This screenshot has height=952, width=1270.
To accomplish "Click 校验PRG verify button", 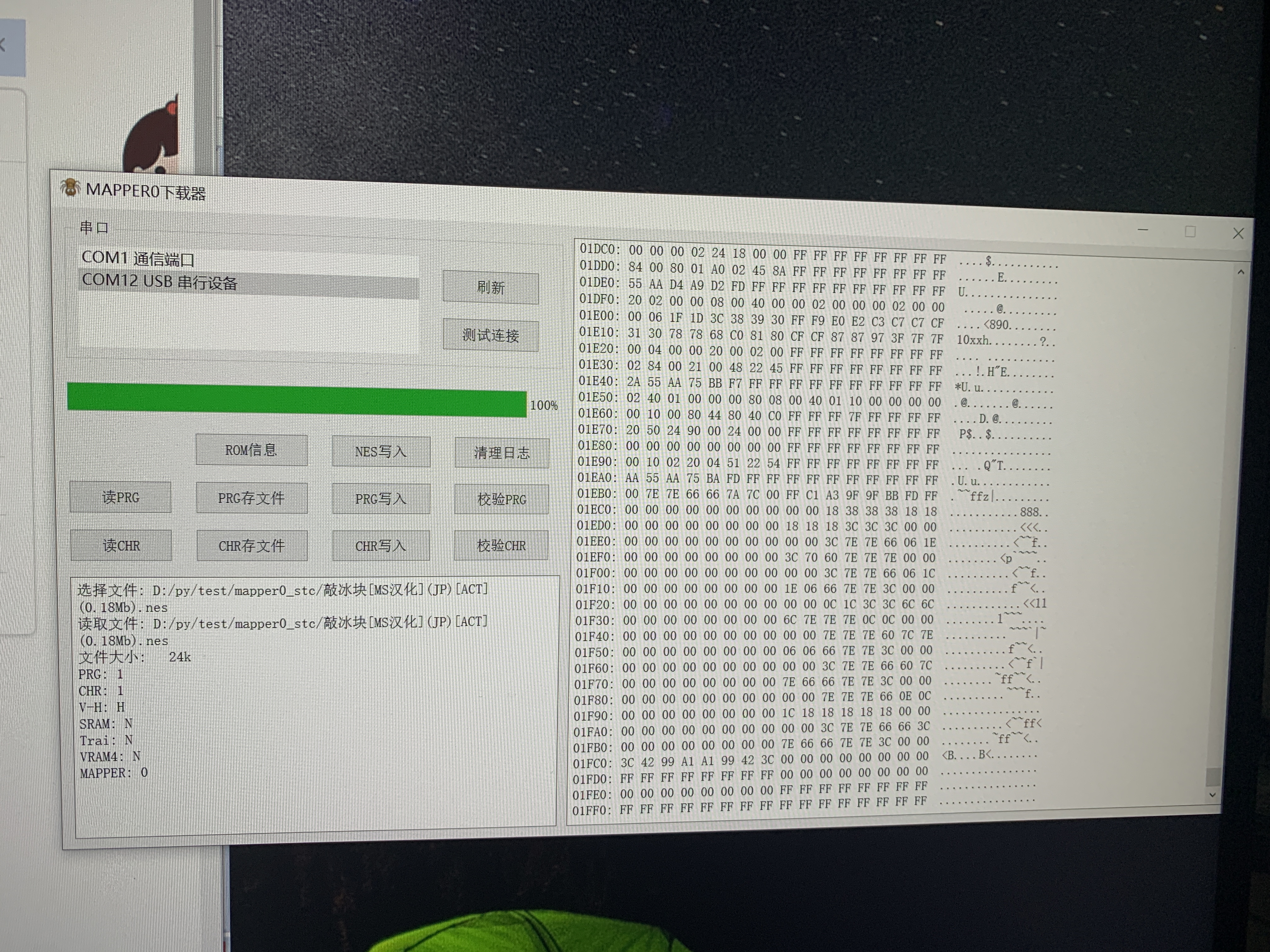I will 501,499.
